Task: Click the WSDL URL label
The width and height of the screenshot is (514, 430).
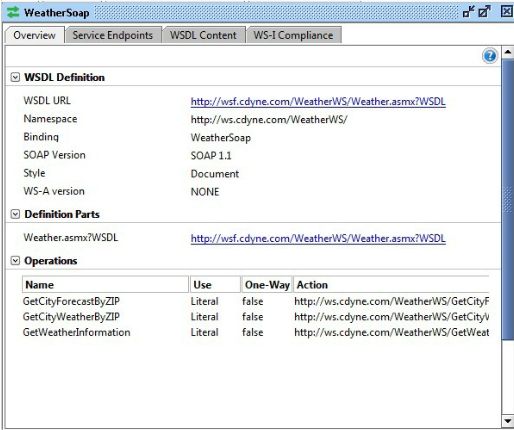Action: click(47, 100)
